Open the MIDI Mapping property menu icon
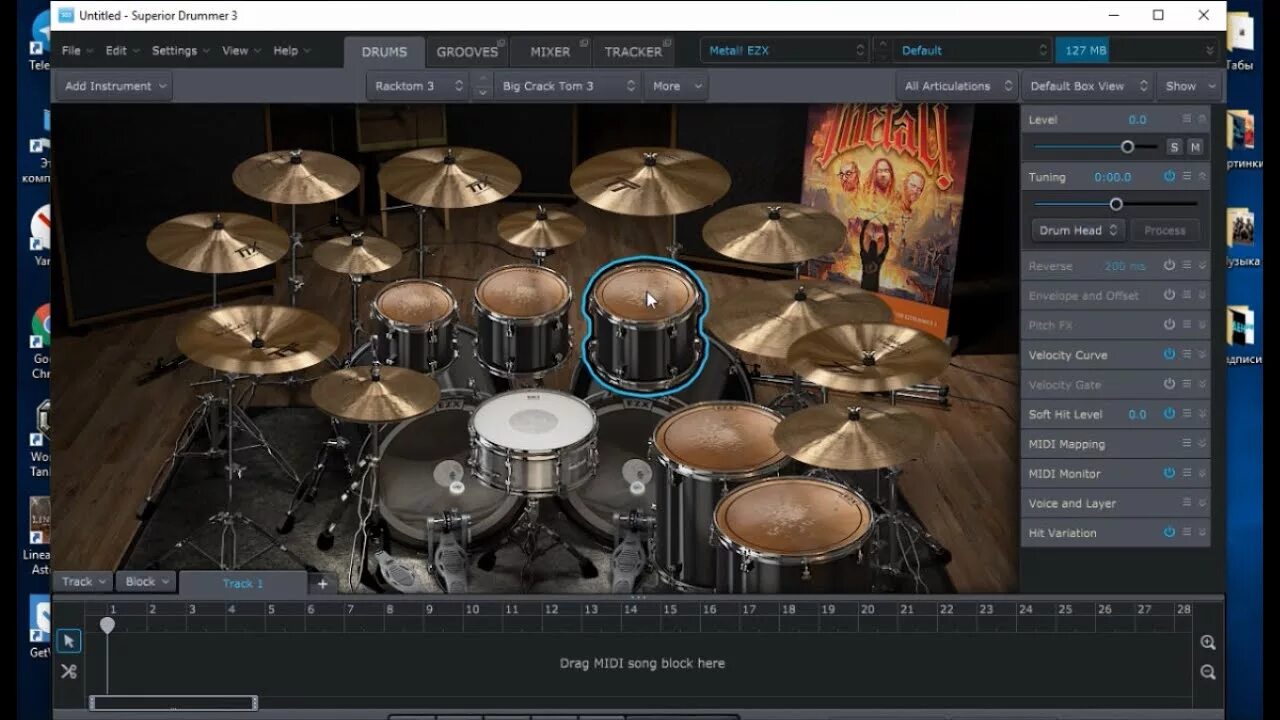The height and width of the screenshot is (720, 1280). (1187, 443)
